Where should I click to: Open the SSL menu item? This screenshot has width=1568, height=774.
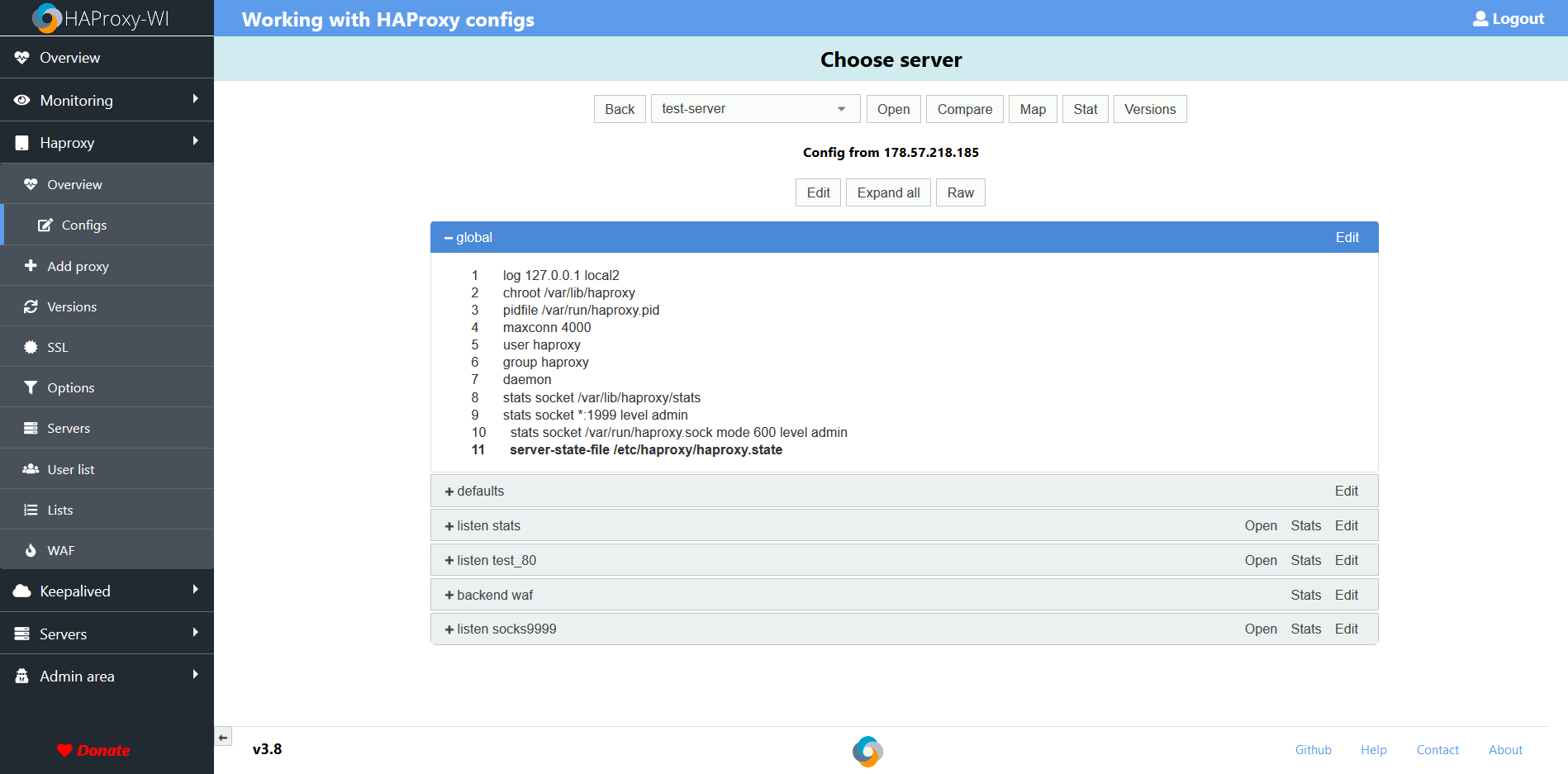(107, 347)
